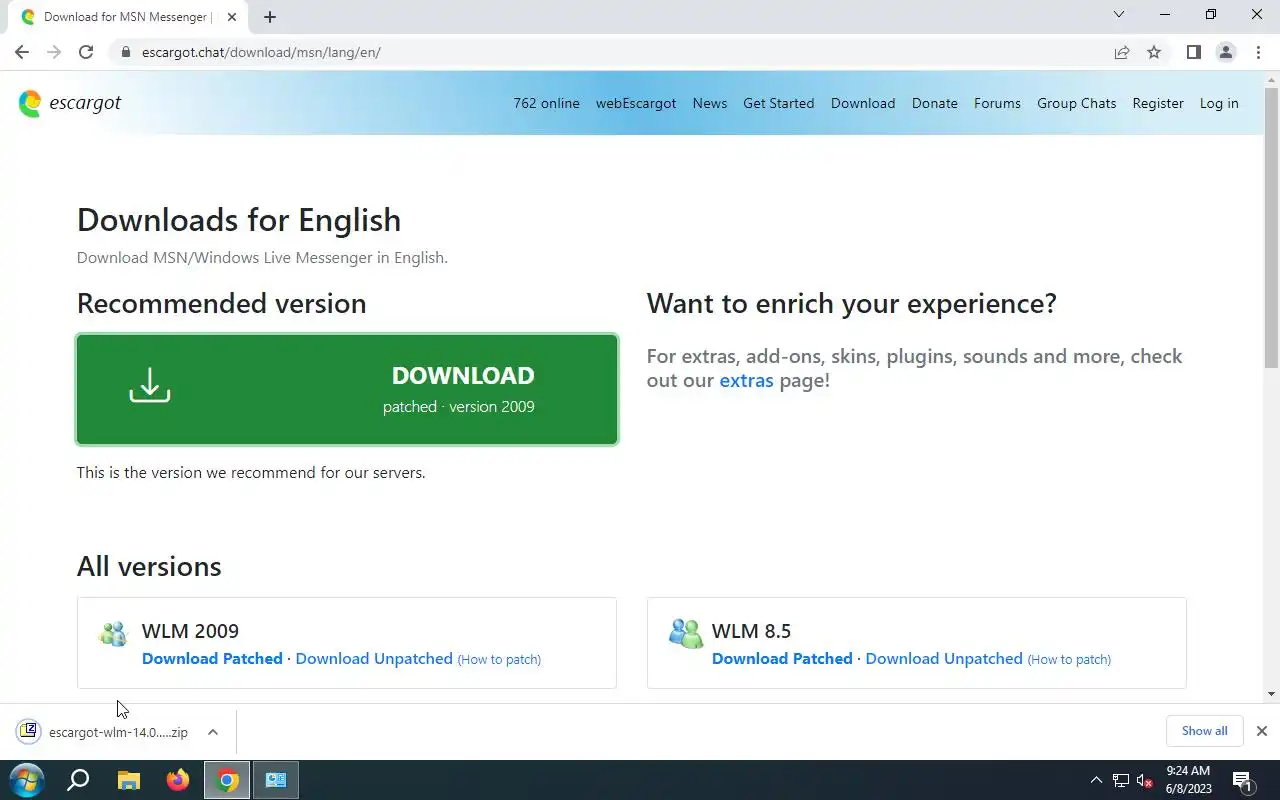Open Get Started in the nav bar

pos(778,103)
